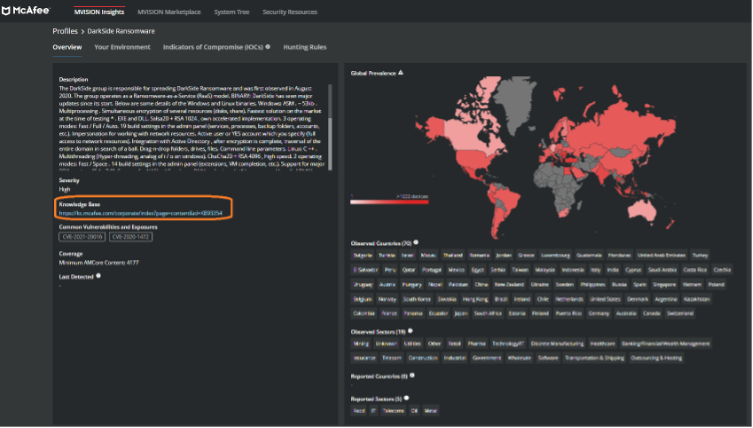
Task: Select the Saudi Arabia country tag
Action: pos(662,270)
